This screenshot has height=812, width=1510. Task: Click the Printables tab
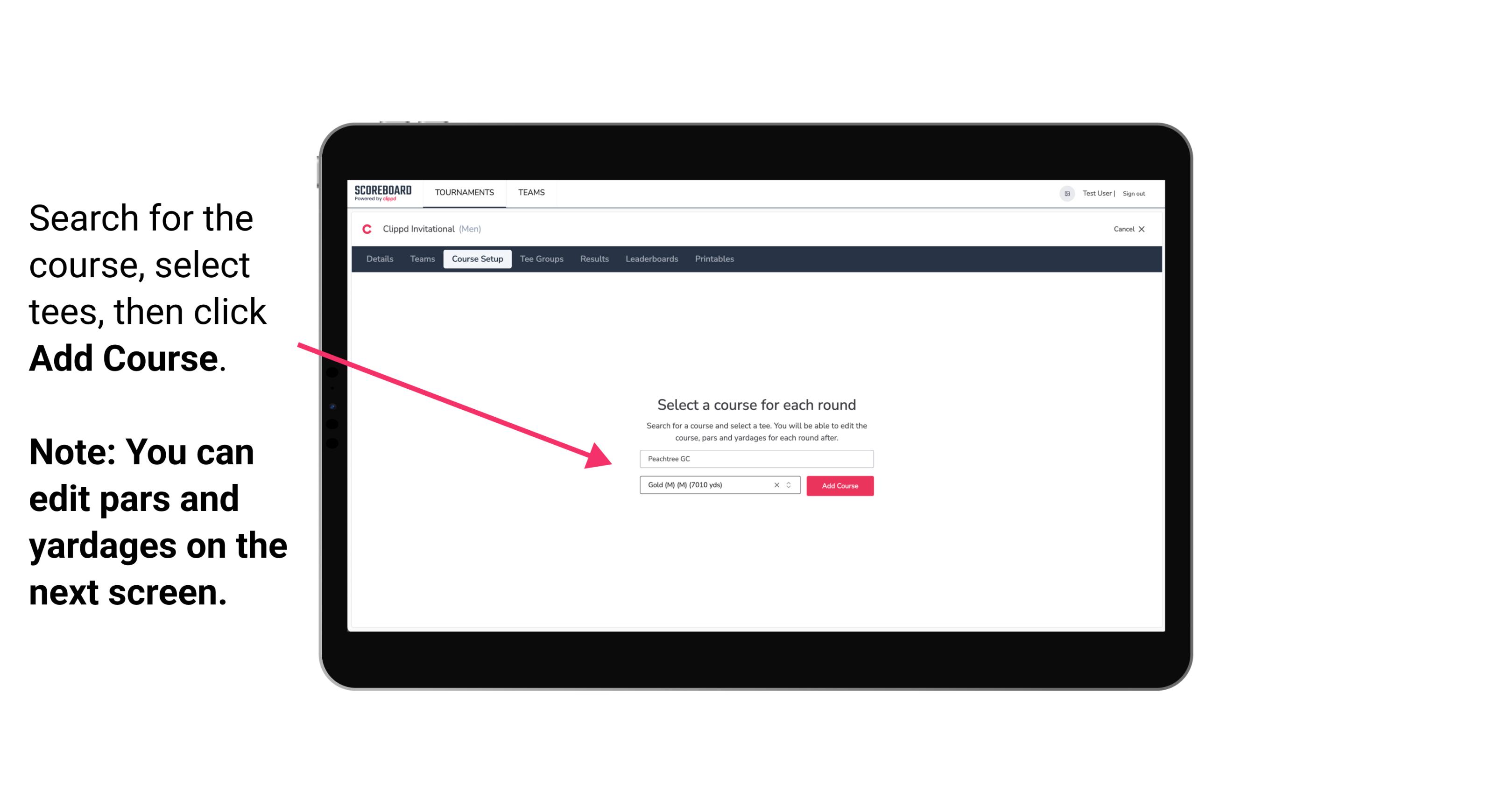[715, 259]
